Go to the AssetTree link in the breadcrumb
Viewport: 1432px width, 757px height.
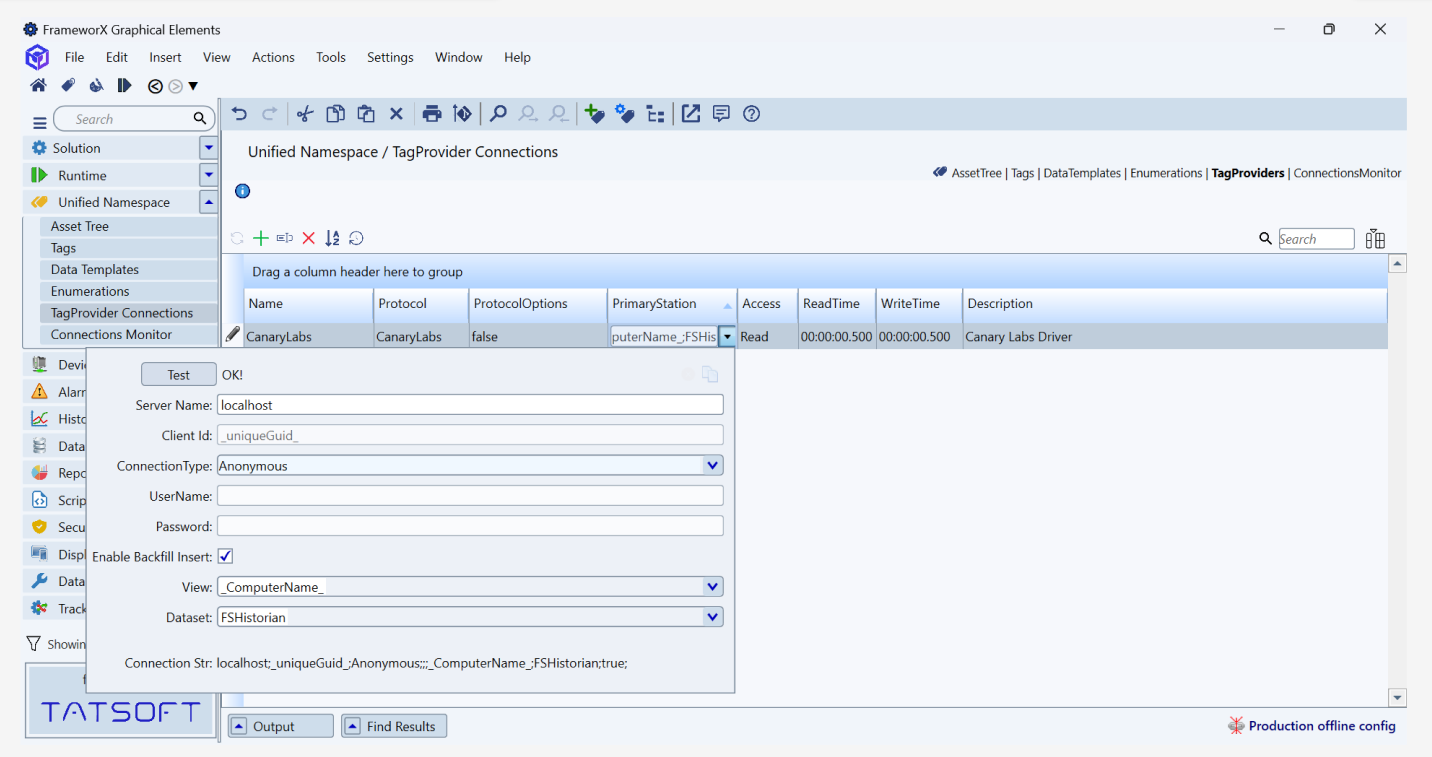(x=976, y=173)
